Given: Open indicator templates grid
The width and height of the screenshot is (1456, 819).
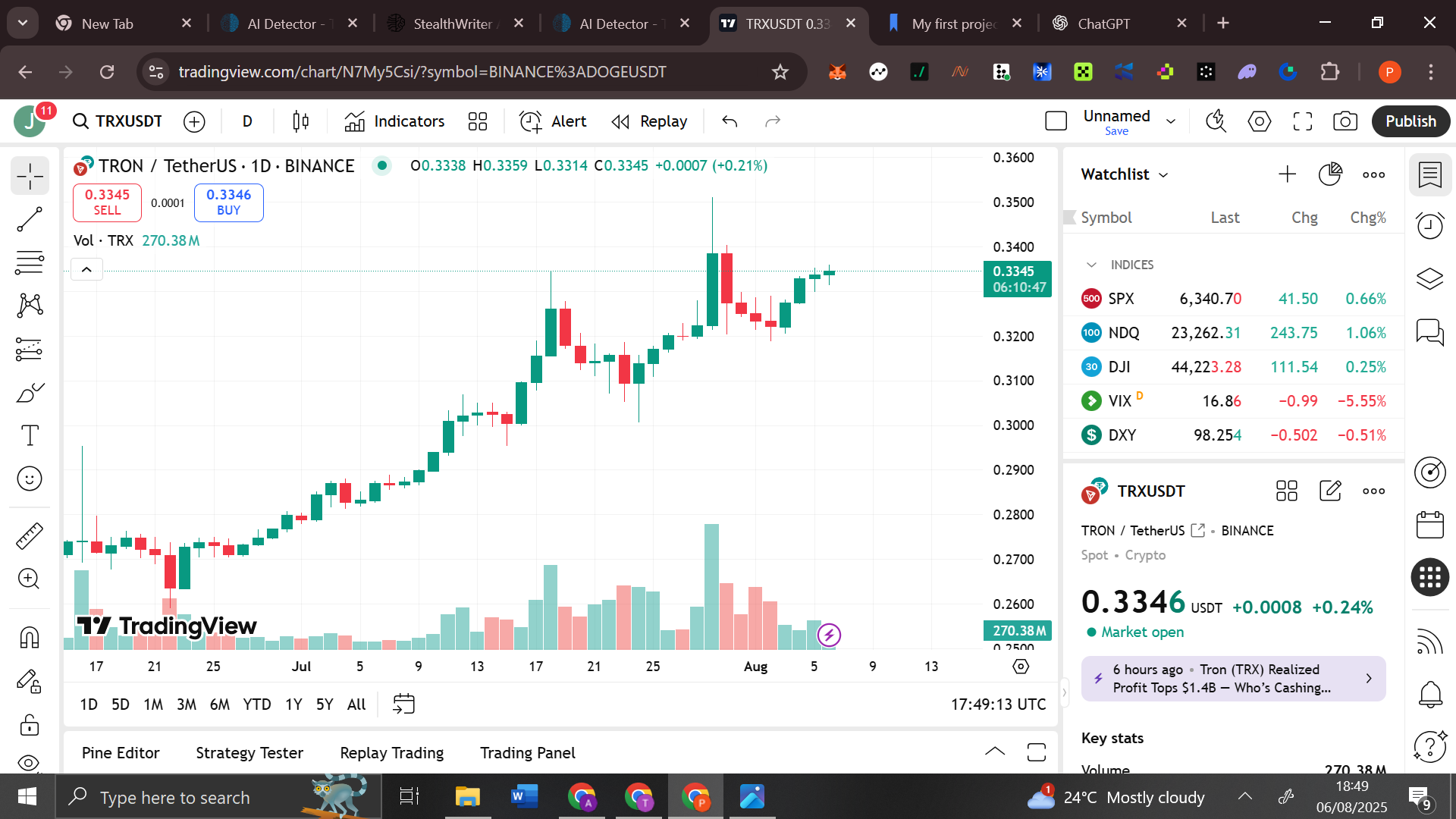Looking at the screenshot, I should click(x=478, y=121).
